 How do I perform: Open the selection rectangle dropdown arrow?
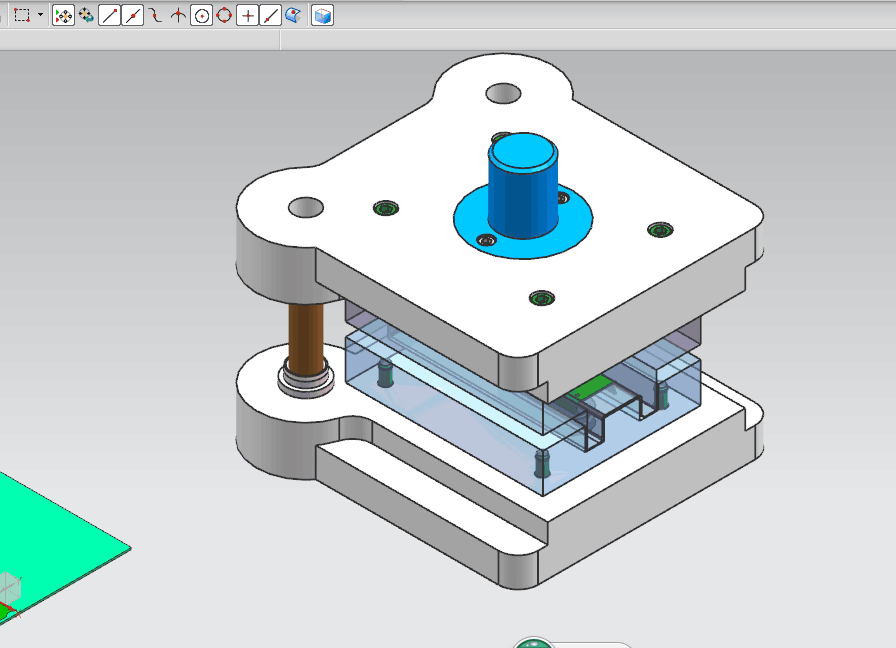(x=40, y=15)
